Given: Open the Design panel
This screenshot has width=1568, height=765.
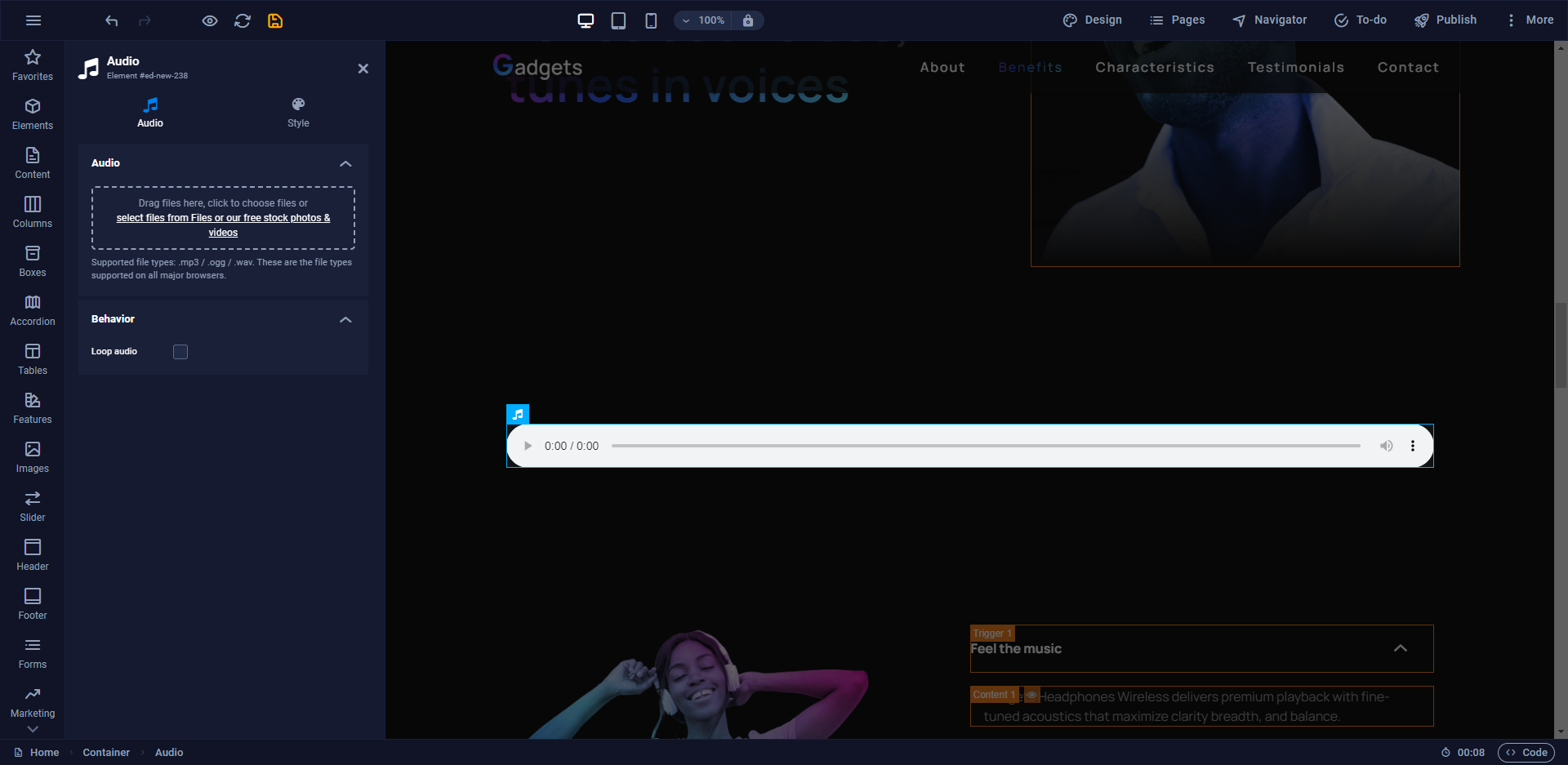Looking at the screenshot, I should [x=1092, y=20].
